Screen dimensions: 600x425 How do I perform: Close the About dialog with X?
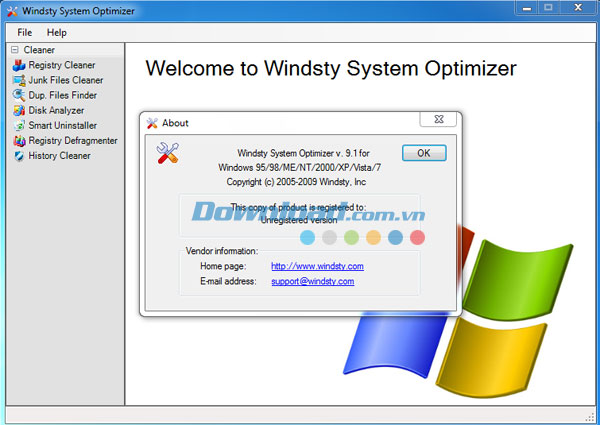pos(439,119)
